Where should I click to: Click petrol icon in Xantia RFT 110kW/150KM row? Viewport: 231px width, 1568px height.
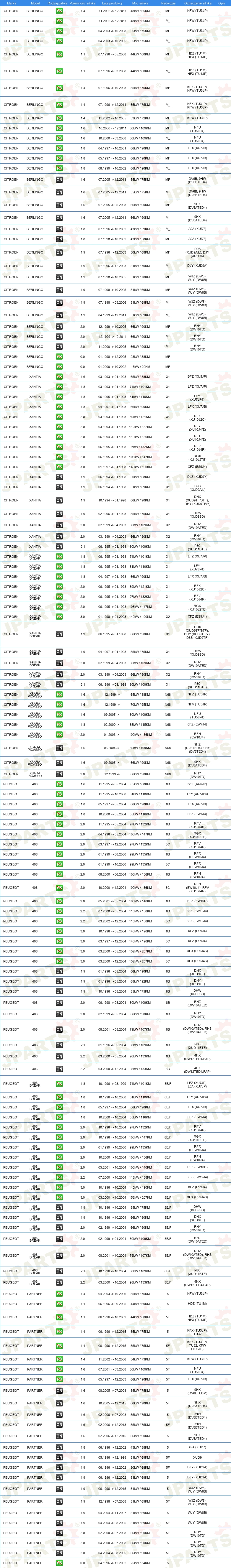[59, 437]
